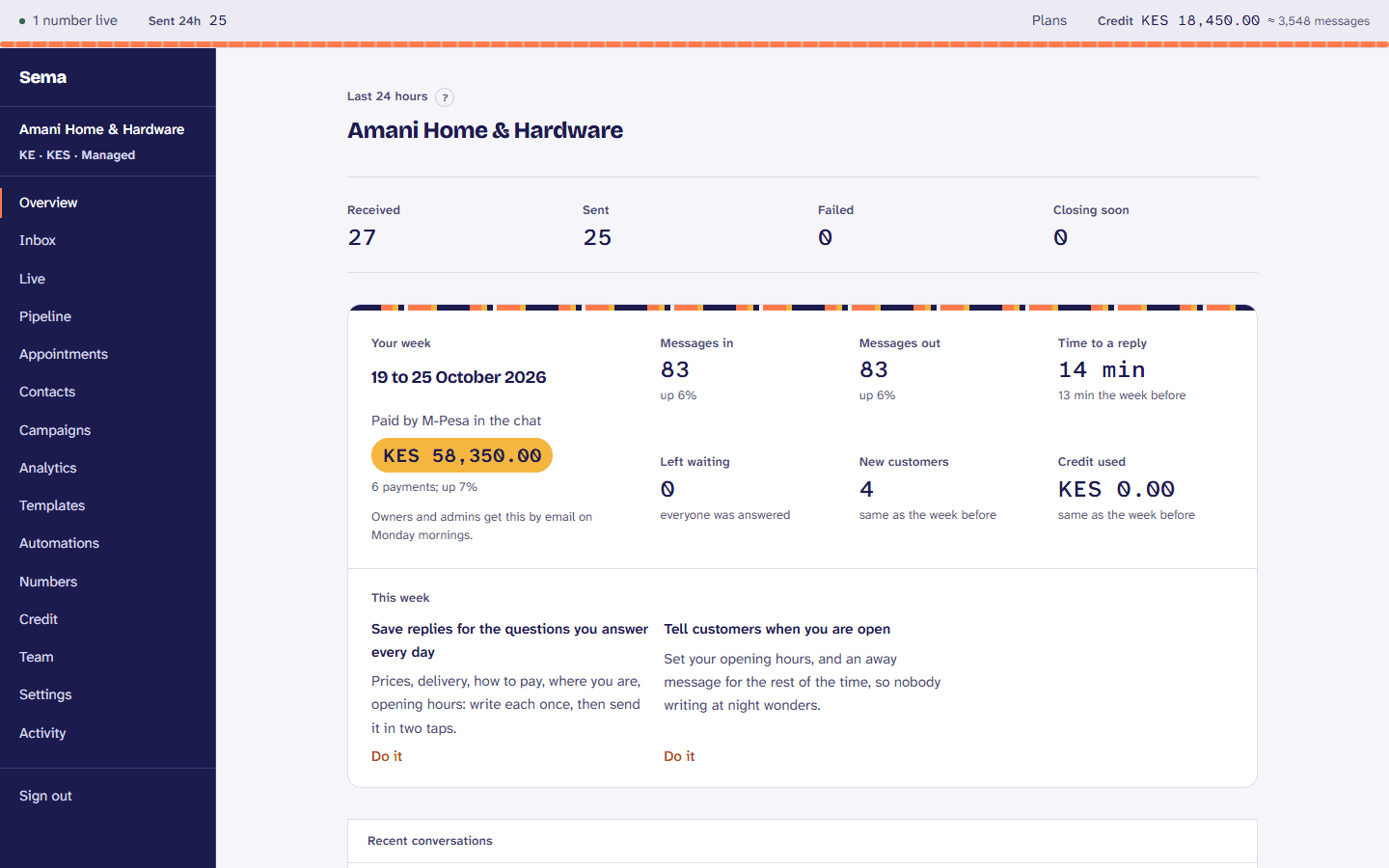Click 'Do it' under Tell customers when open
The image size is (1389, 868).
coord(679,756)
